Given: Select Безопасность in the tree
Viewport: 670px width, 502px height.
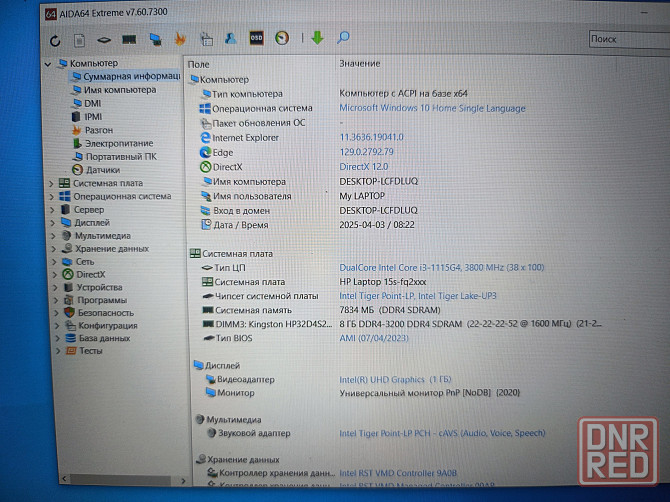Looking at the screenshot, I should (106, 313).
